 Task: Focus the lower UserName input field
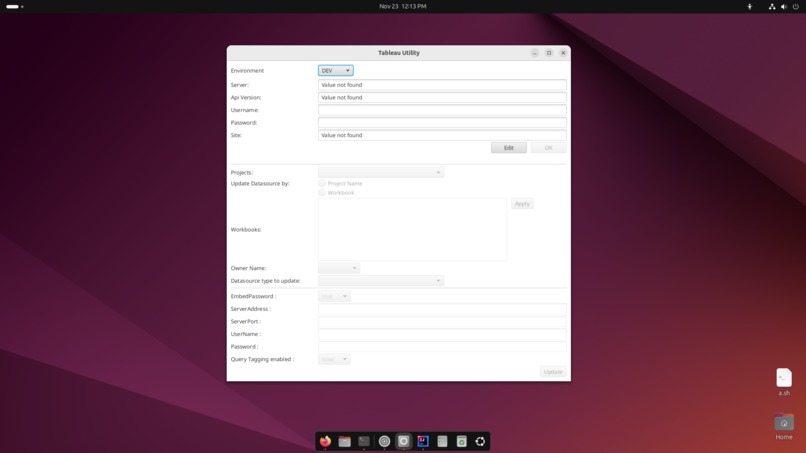tap(442, 334)
